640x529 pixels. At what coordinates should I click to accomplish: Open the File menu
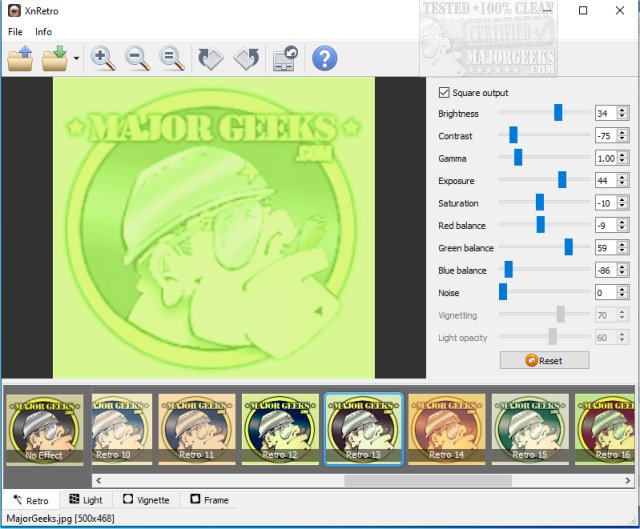(16, 32)
